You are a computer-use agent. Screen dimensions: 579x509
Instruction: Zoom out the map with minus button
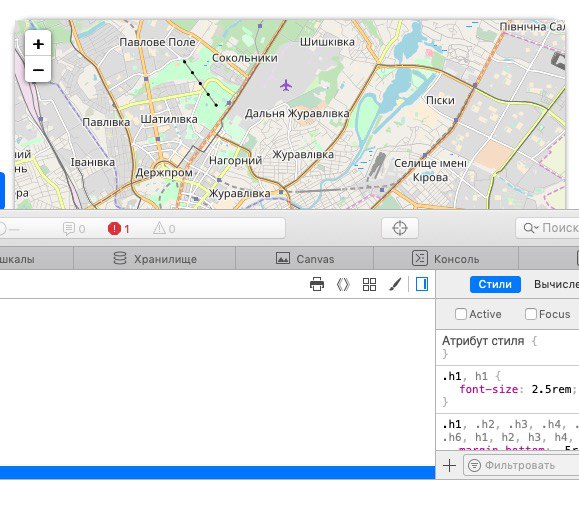[x=38, y=69]
